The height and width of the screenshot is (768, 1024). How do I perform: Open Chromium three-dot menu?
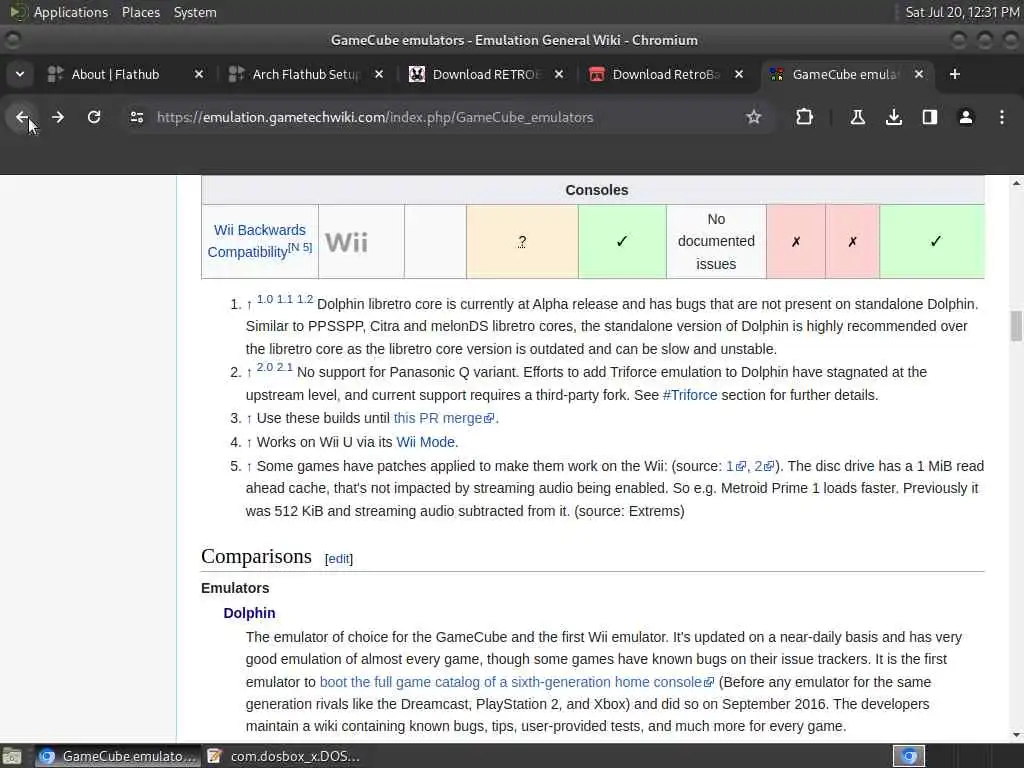tap(1002, 117)
